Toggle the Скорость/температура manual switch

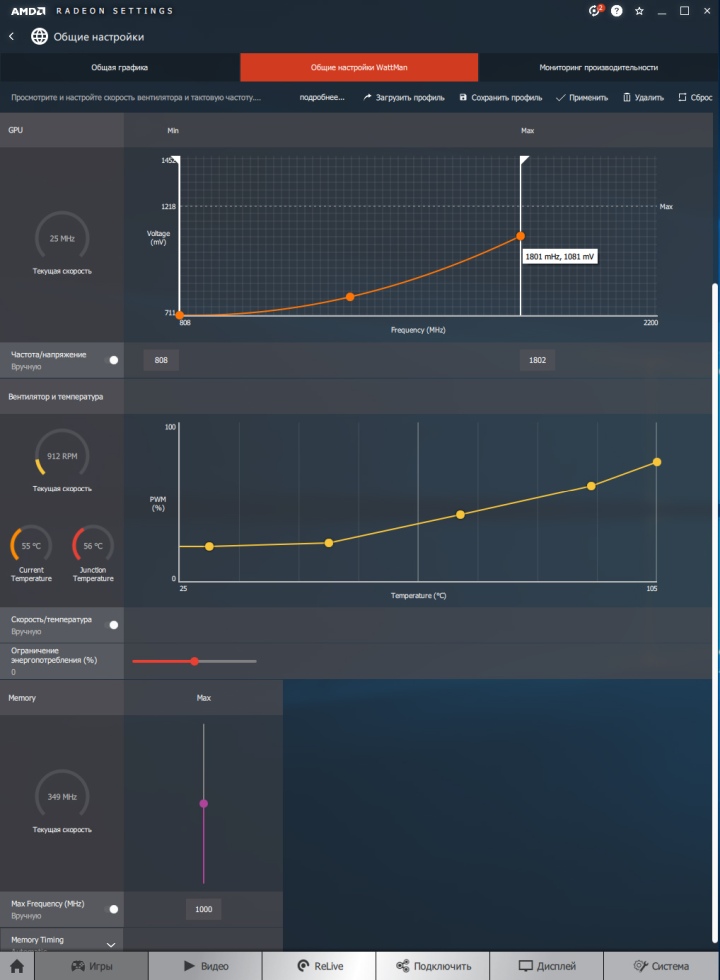112,625
